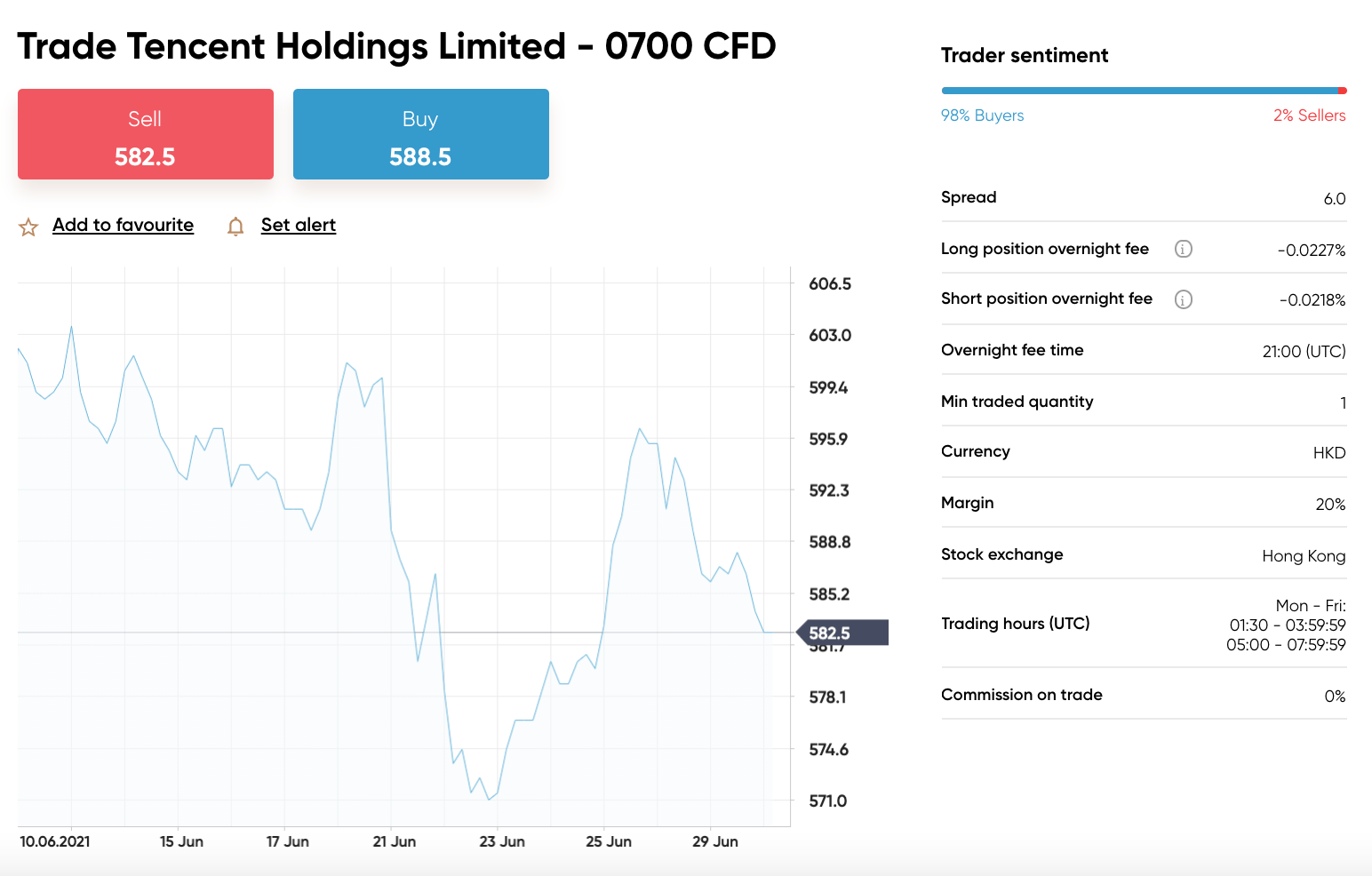
Task: Click the 23 Jun date label on chart axis
Action: point(502,841)
